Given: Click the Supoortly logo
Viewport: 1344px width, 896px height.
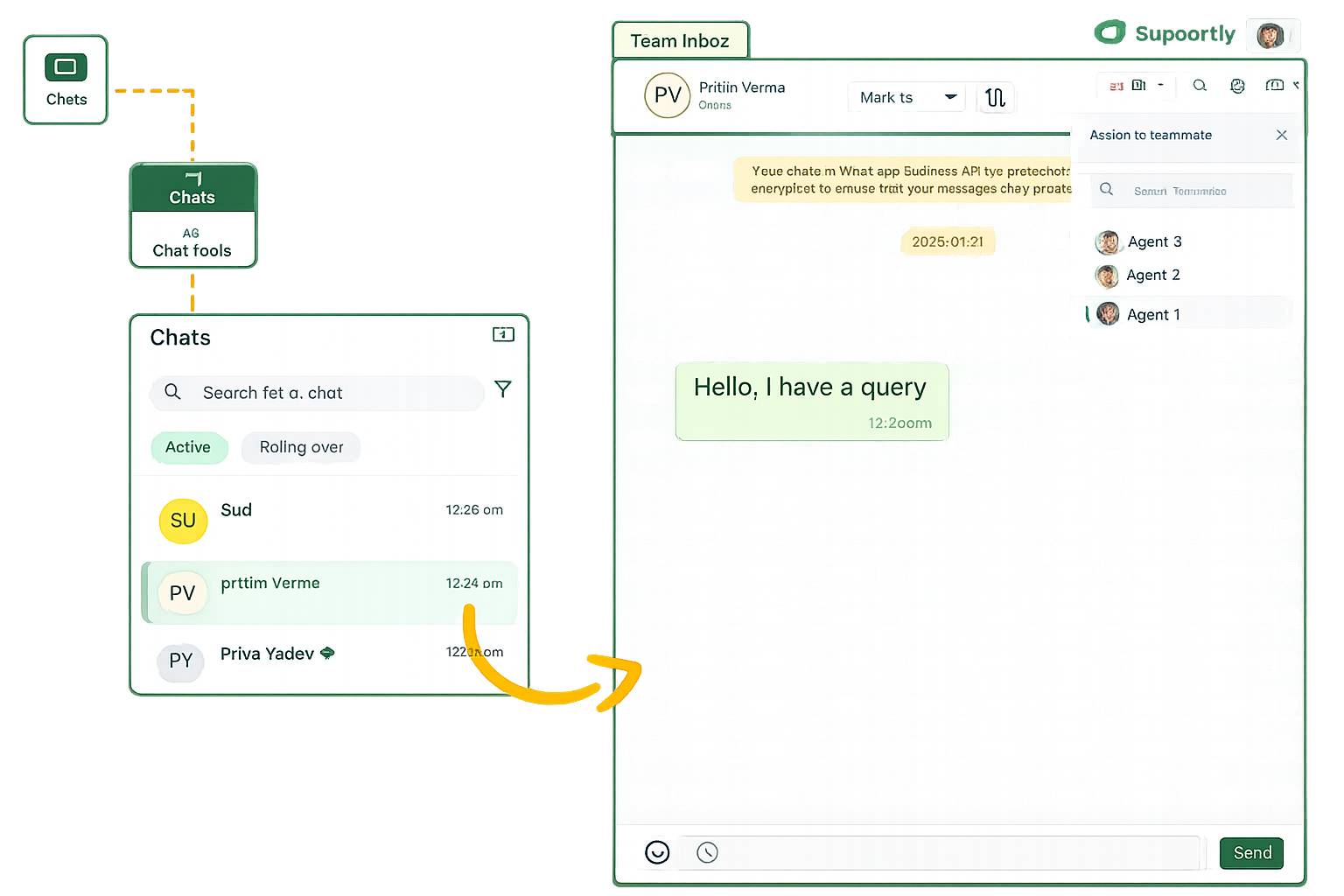Looking at the screenshot, I should (1165, 33).
